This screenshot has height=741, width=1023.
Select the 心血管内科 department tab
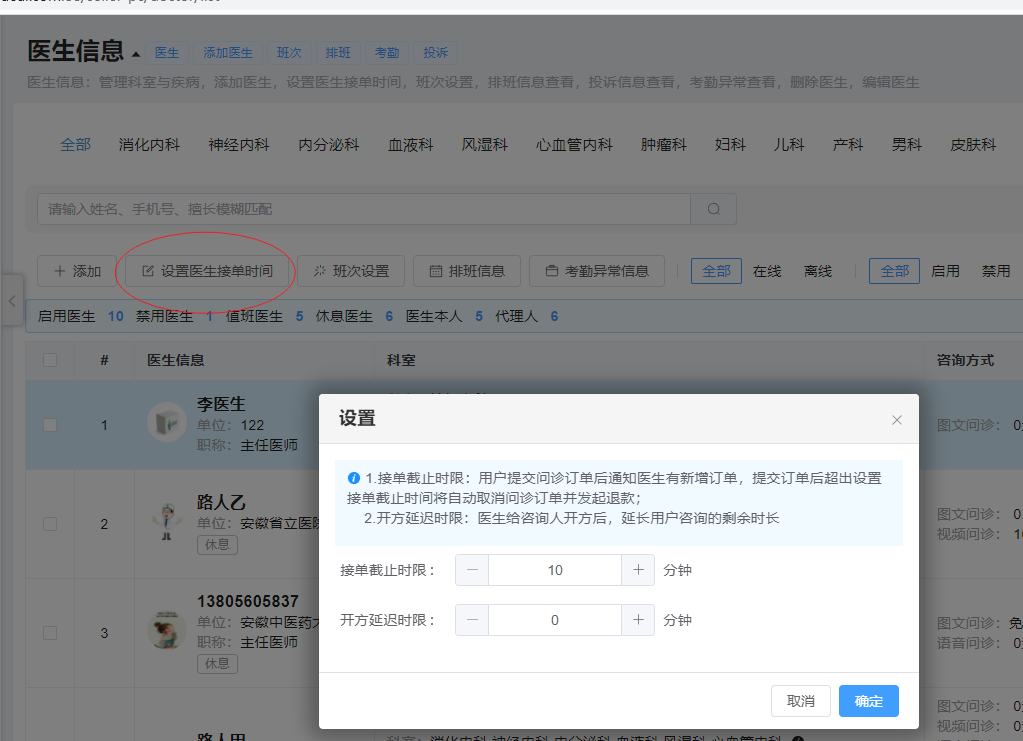[x=574, y=145]
